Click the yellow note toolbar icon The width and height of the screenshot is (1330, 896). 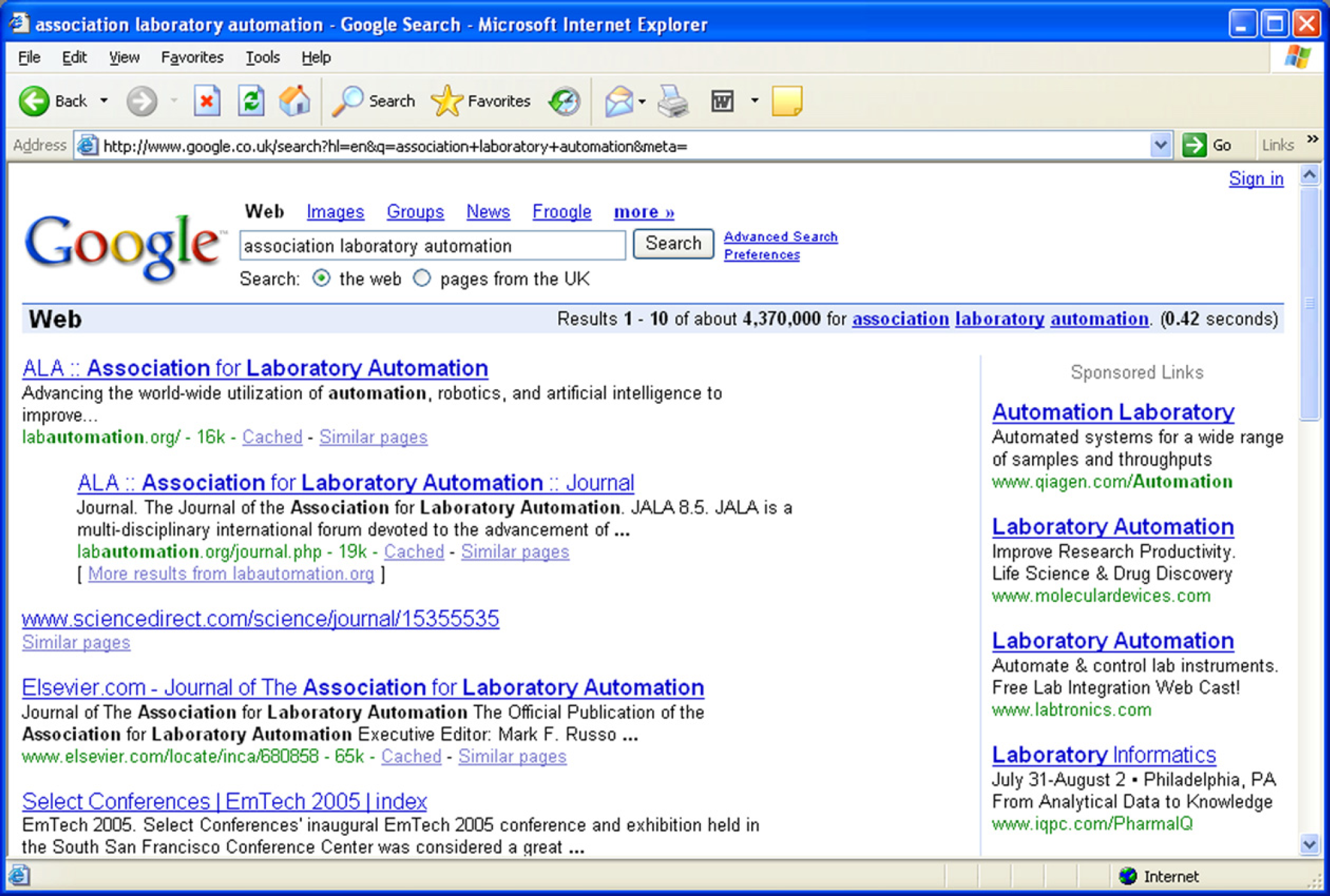pyautogui.click(x=786, y=101)
